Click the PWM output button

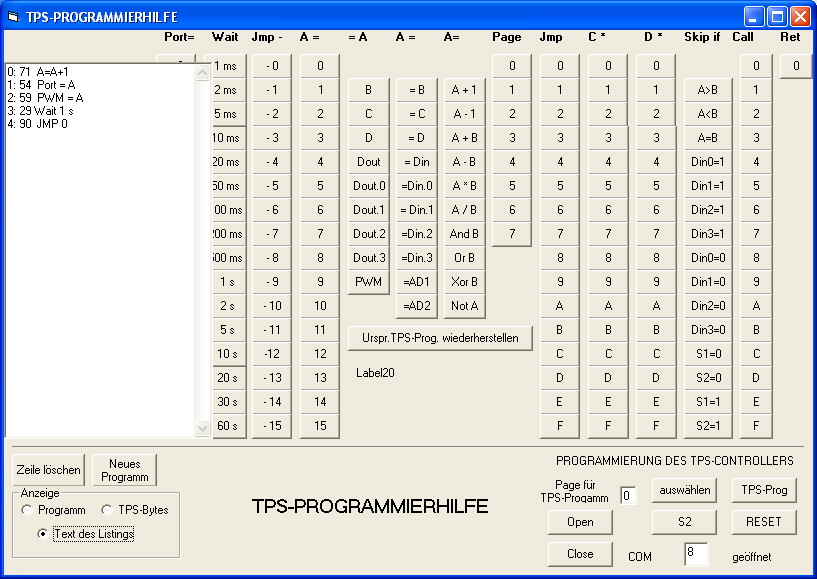click(x=368, y=282)
